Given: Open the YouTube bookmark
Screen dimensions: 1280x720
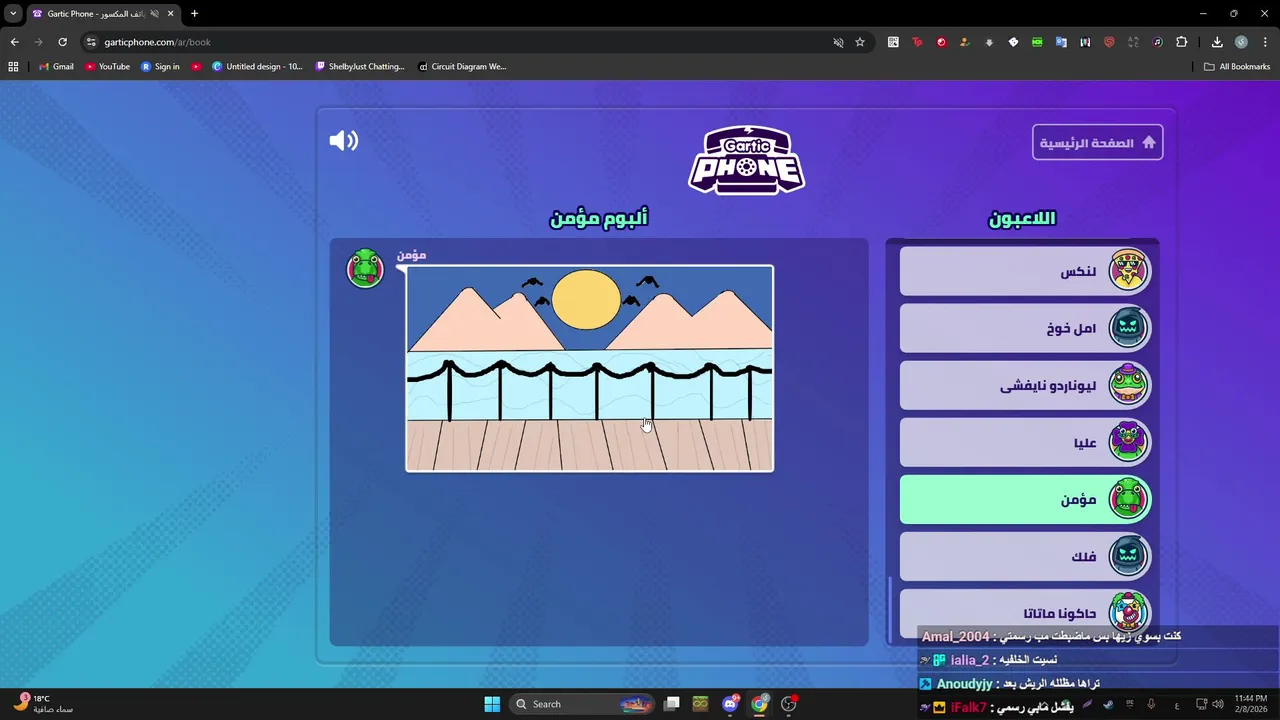Looking at the screenshot, I should point(107,67).
